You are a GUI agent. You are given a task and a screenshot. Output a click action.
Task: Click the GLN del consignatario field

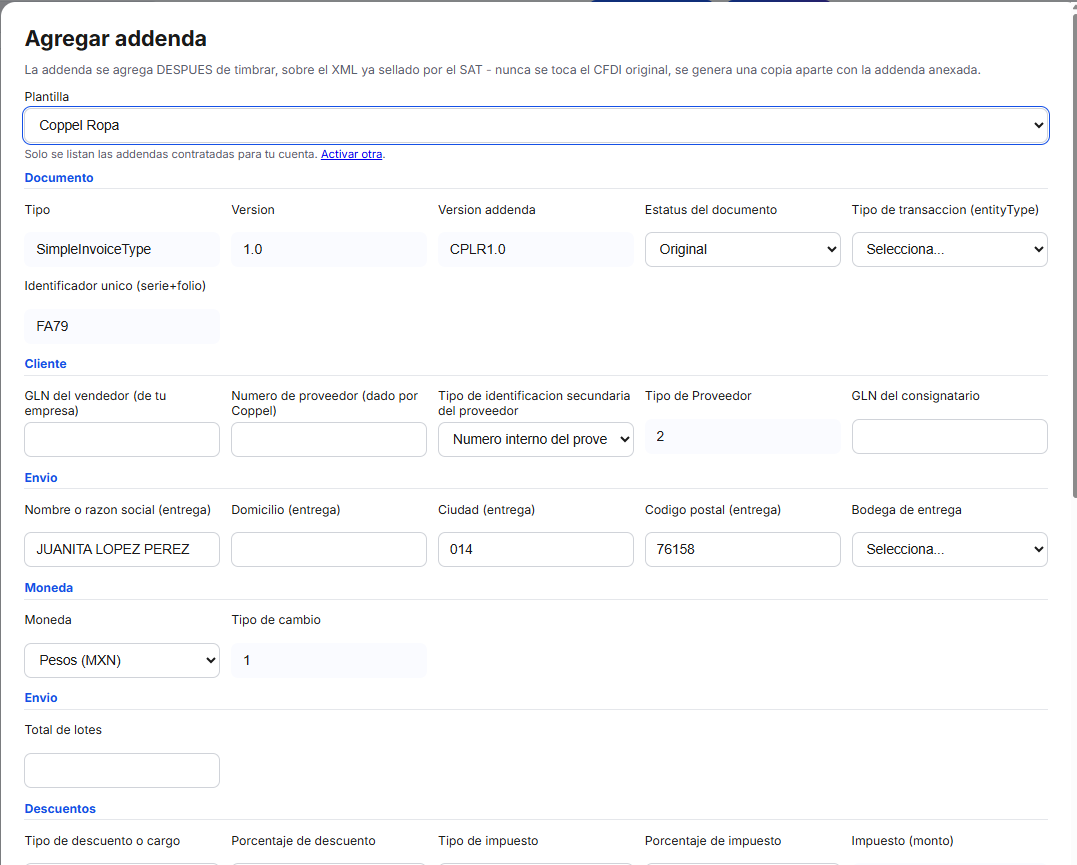pyautogui.click(x=949, y=436)
